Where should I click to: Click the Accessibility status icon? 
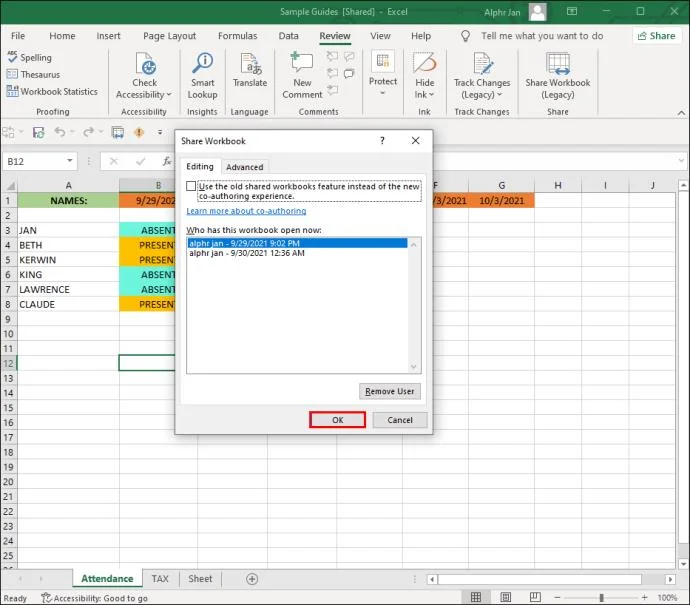46,598
